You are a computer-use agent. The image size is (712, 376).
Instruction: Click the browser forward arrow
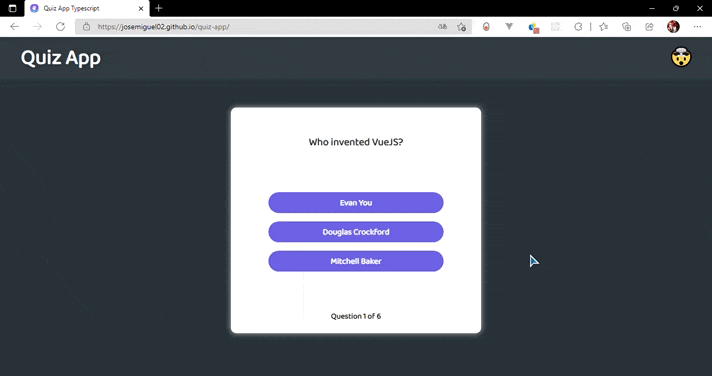coord(38,27)
